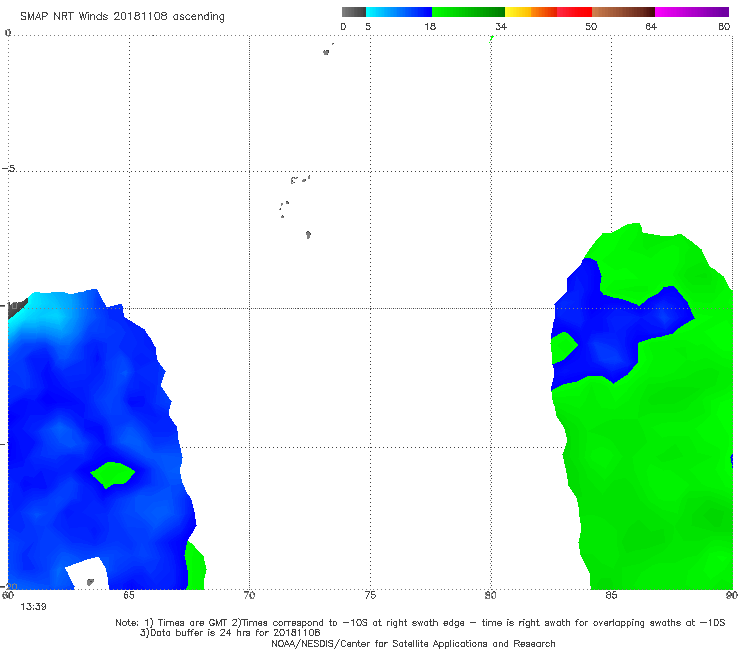Image resolution: width=740 pixels, height=650 pixels.
Task: Click the longitude label '65'
Action: click(x=129, y=595)
